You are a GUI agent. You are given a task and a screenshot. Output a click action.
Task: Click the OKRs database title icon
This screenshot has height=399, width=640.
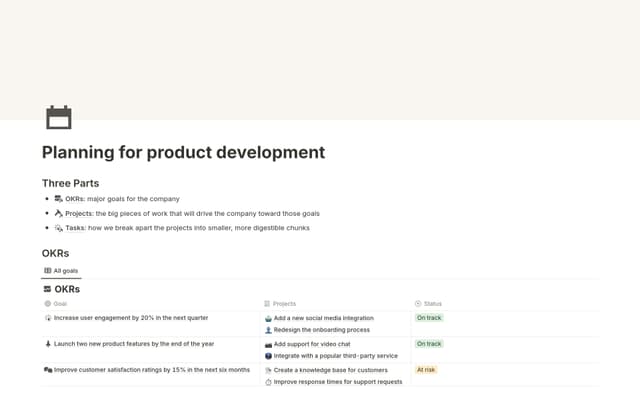[x=47, y=289]
